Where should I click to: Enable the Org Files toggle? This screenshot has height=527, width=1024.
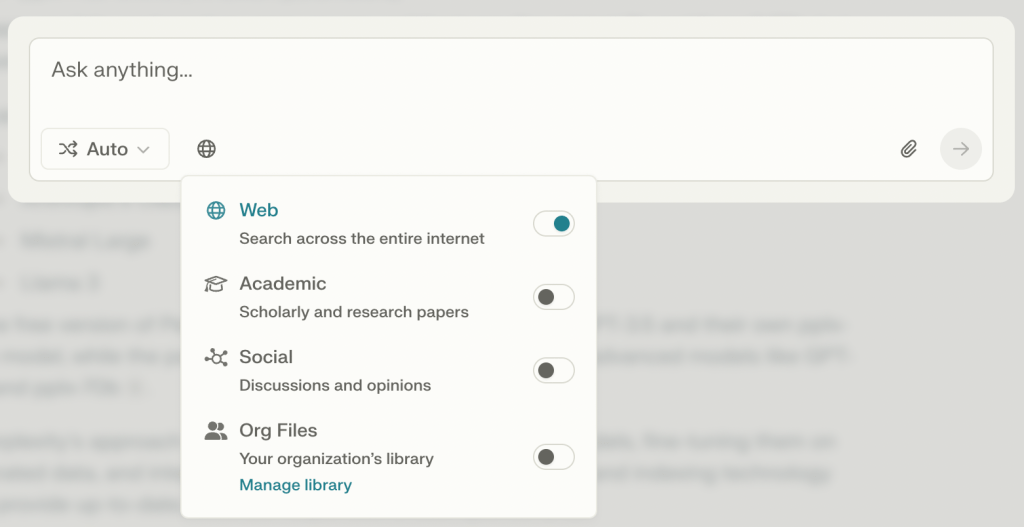(x=554, y=457)
